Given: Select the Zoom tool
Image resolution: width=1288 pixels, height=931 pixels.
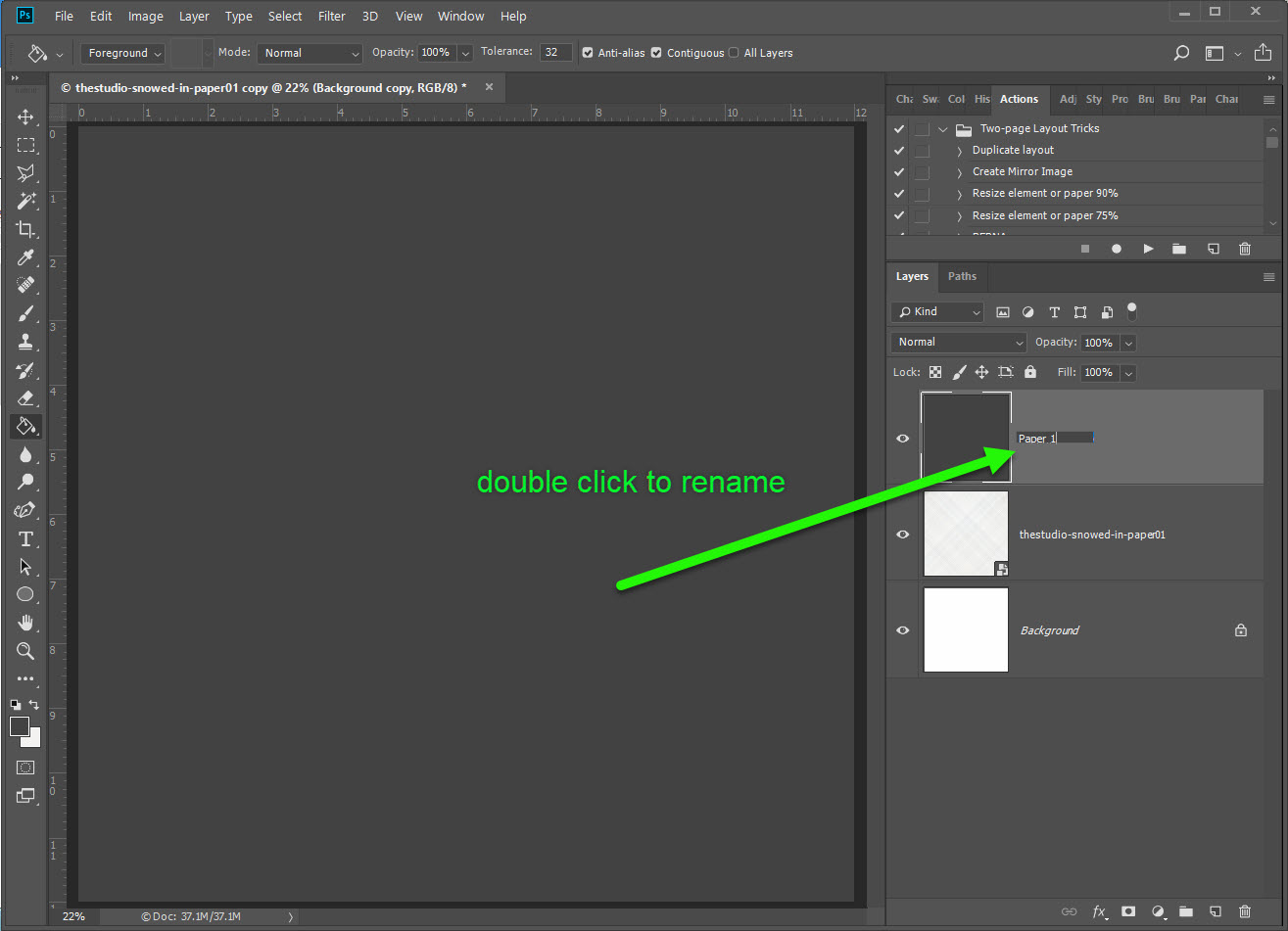Looking at the screenshot, I should point(25,650).
